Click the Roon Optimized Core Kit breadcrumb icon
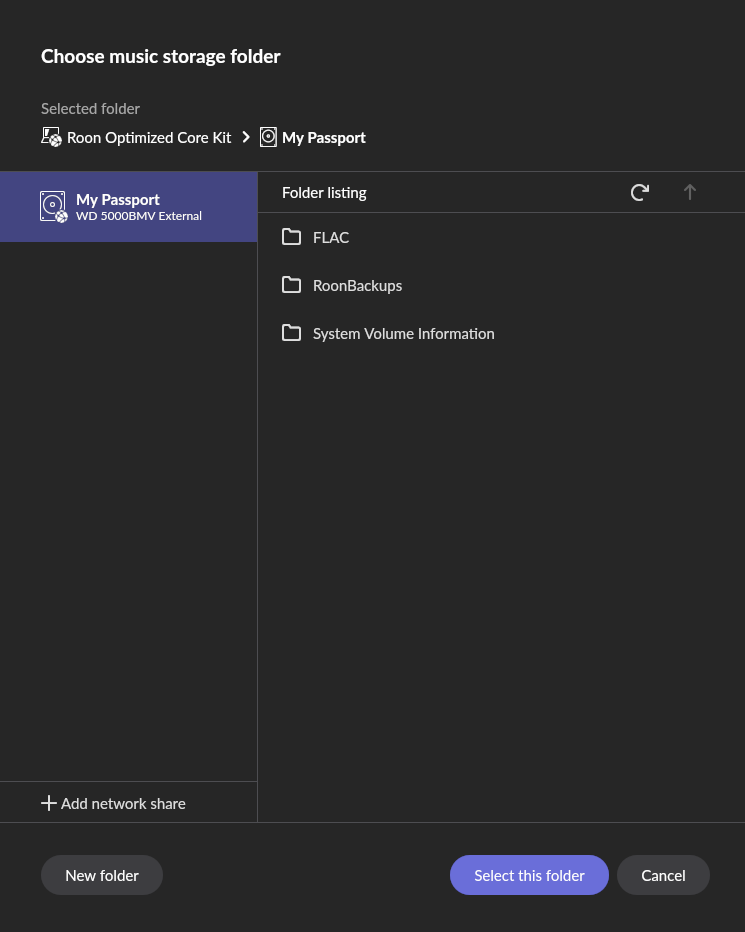 (x=51, y=137)
